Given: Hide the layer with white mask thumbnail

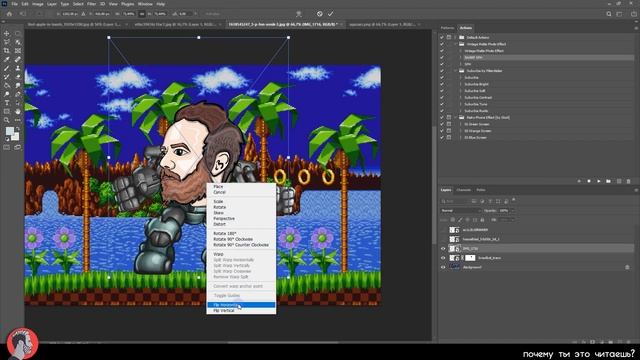Looking at the screenshot, I should coord(443,258).
